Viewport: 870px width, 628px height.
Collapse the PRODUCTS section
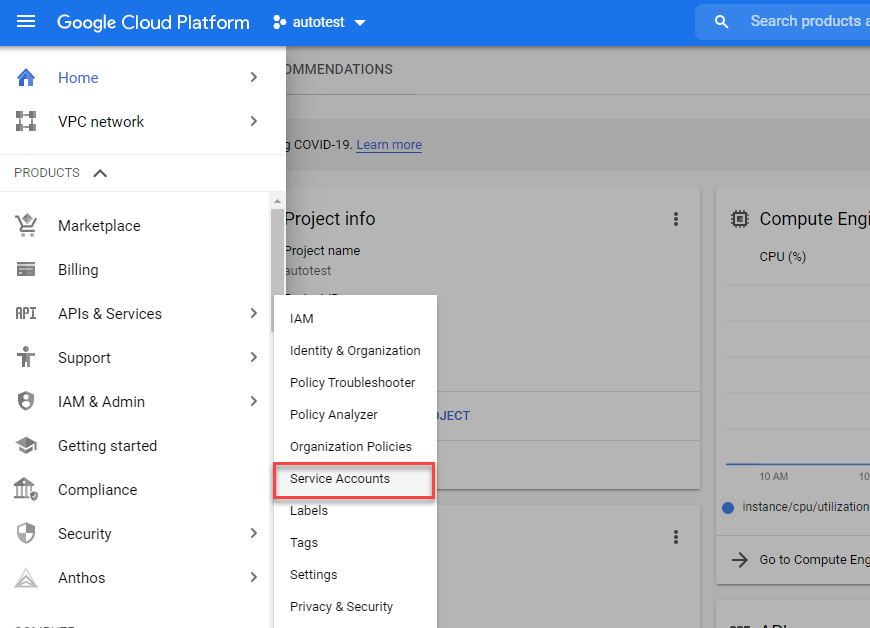pyautogui.click(x=99, y=173)
